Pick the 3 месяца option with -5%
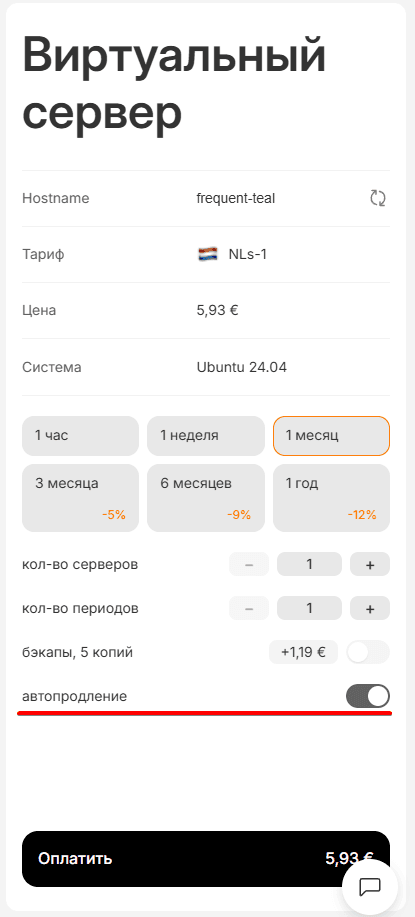This screenshot has height=917, width=415. tap(81, 498)
